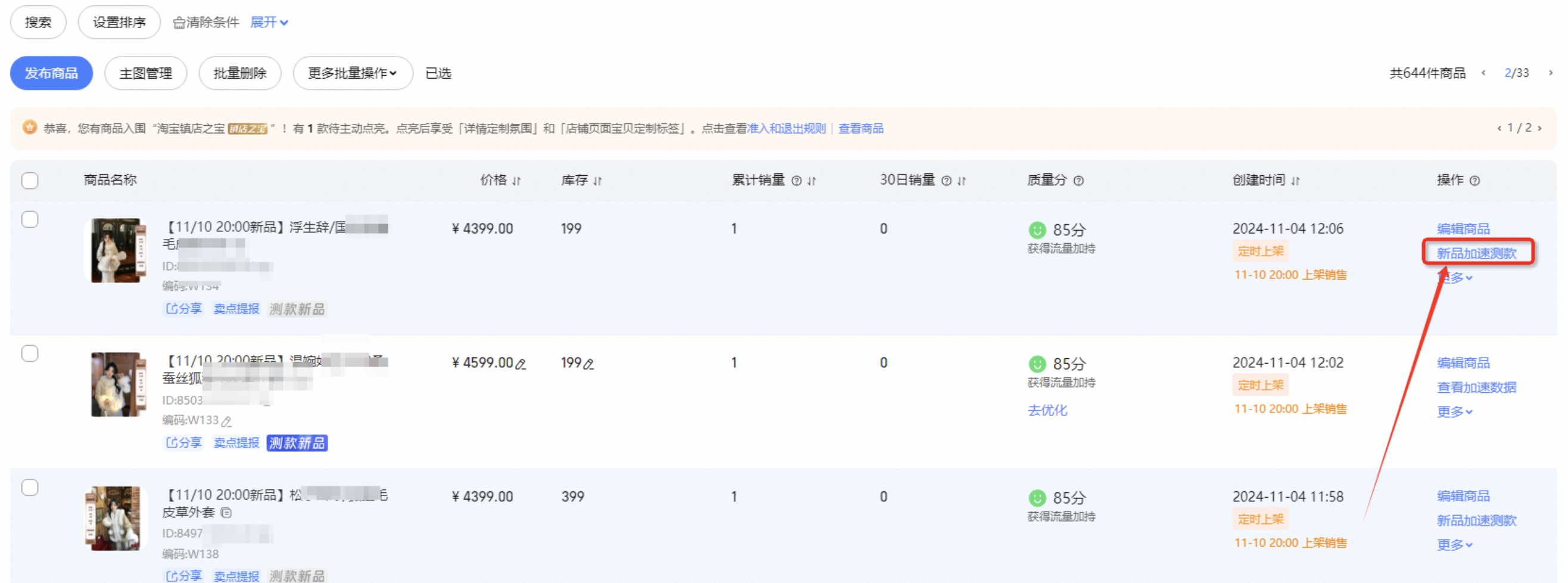The width and height of the screenshot is (1568, 583).
Task: Open help icon next to 质量分
Action: [x=1078, y=181]
